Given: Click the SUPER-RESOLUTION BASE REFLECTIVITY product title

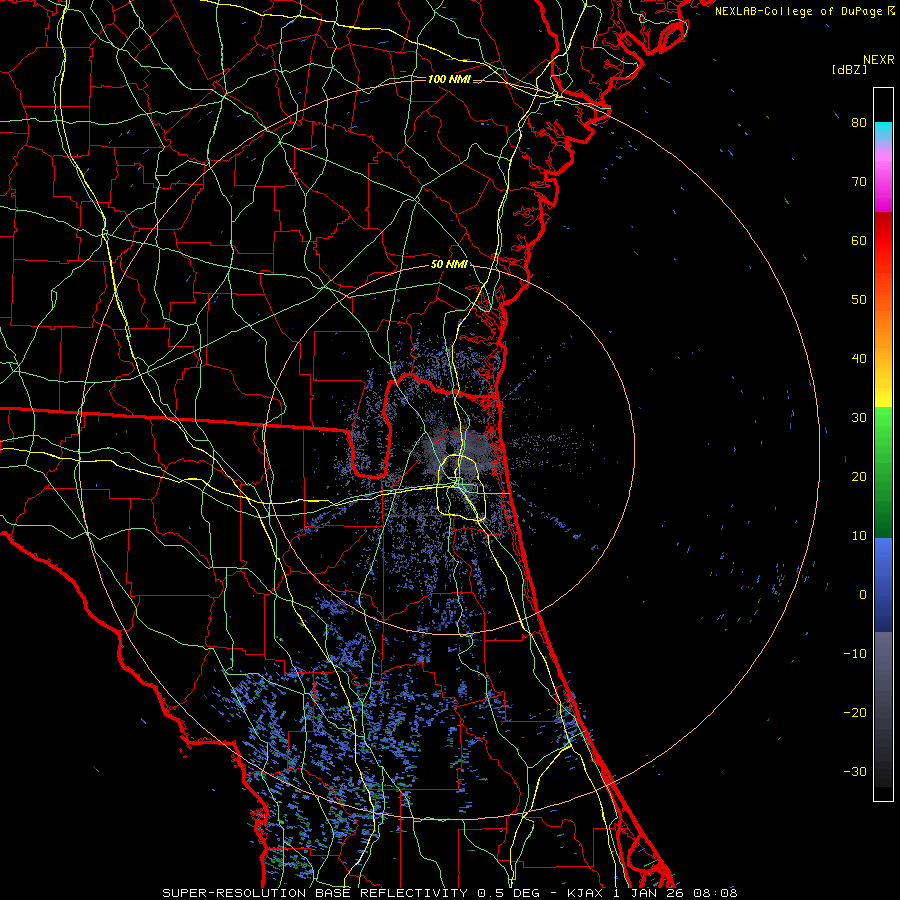Looking at the screenshot, I should [315, 893].
